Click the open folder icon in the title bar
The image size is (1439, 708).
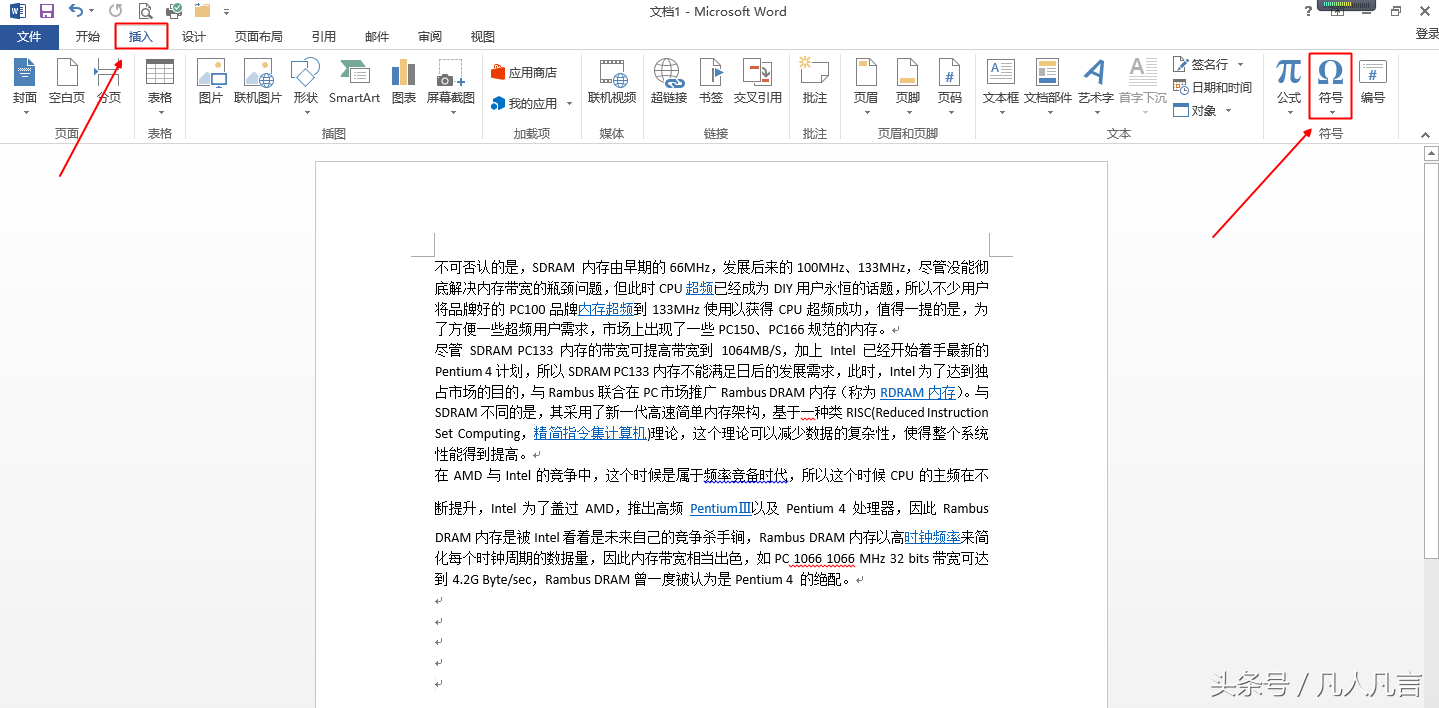pos(203,11)
